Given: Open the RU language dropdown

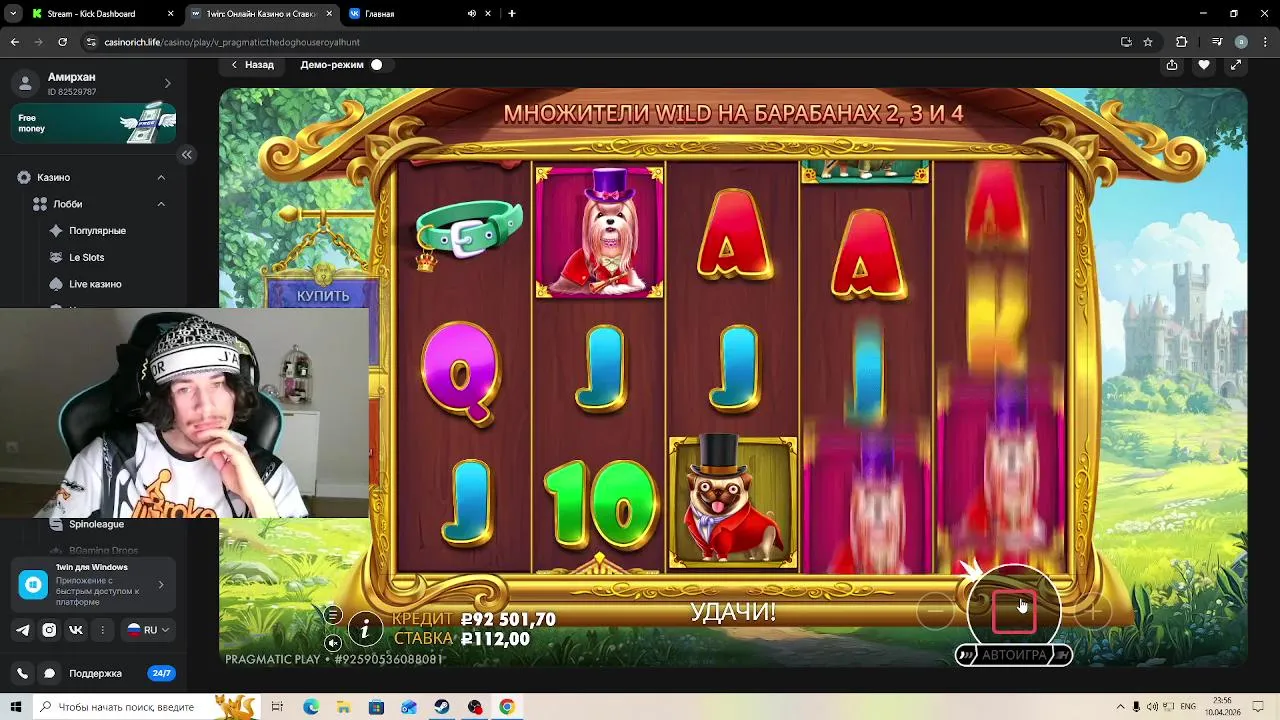Looking at the screenshot, I should [147, 630].
